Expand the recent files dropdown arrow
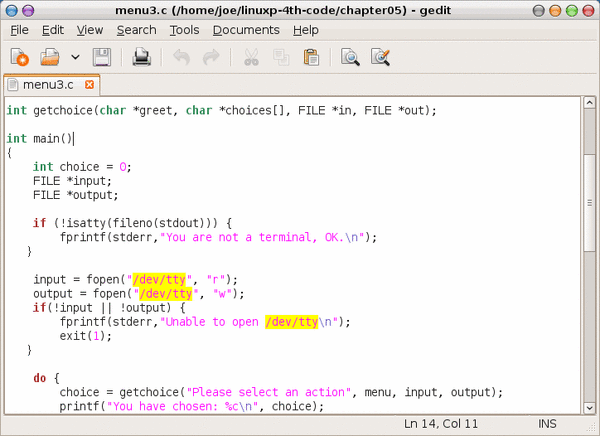The image size is (600, 436). click(75, 57)
